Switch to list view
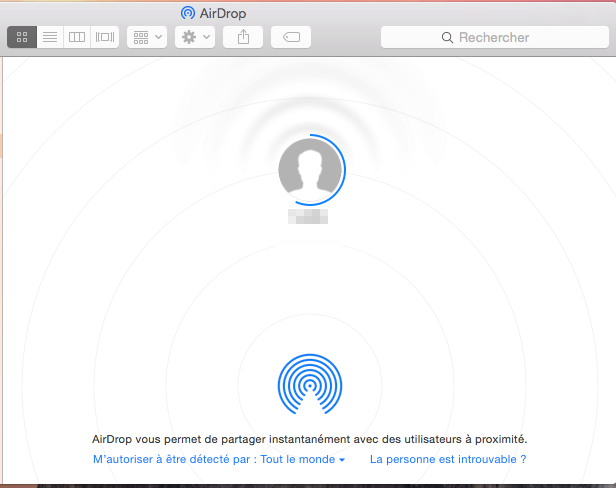 click(x=50, y=37)
